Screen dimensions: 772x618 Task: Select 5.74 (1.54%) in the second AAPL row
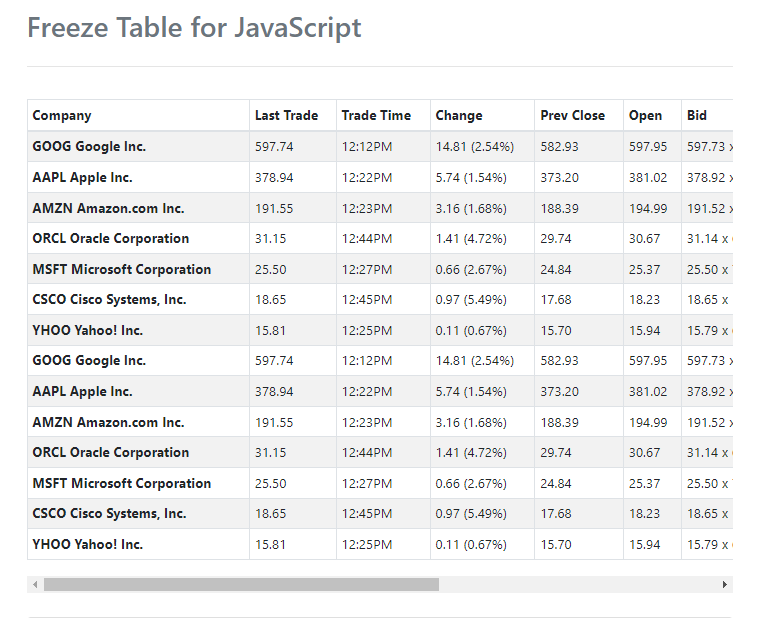point(471,391)
